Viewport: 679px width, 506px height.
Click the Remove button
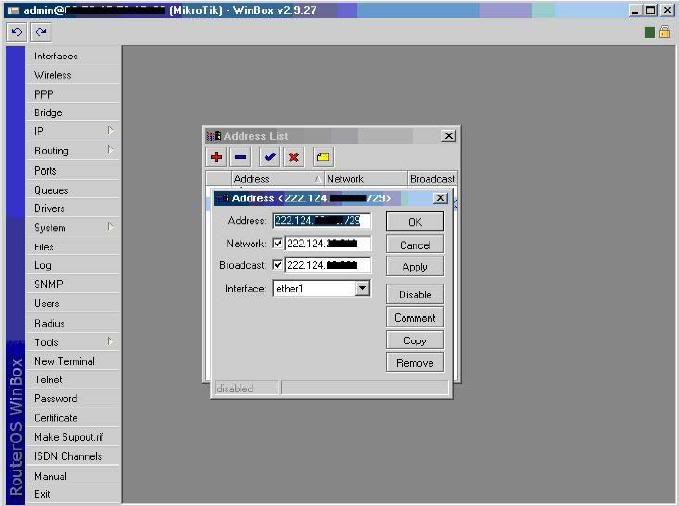click(x=415, y=363)
